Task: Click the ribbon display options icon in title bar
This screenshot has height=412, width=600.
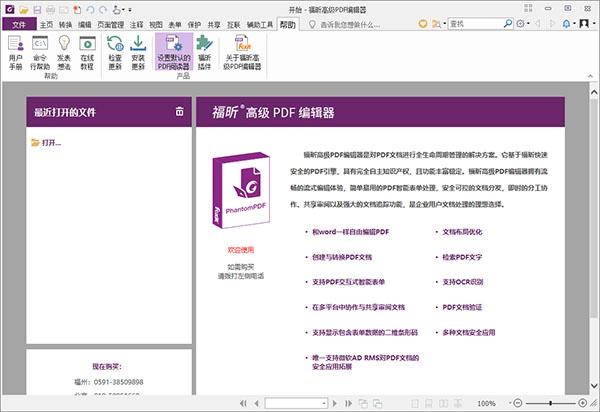Action: click(528, 8)
